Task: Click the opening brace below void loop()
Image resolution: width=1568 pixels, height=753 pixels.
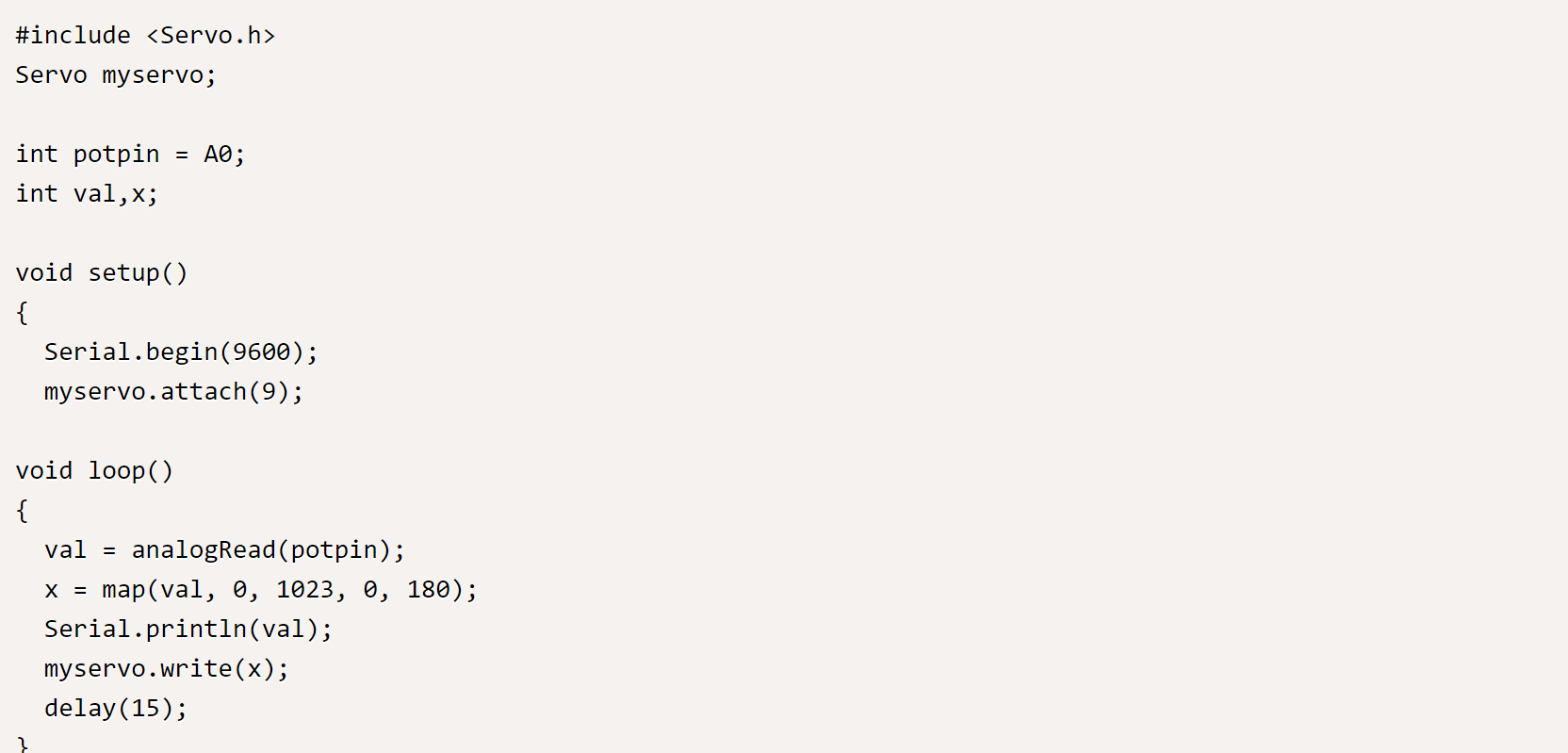Action: point(23,511)
